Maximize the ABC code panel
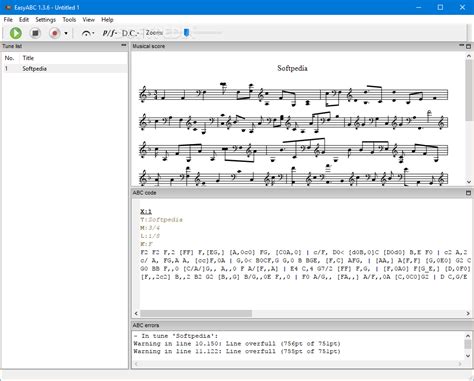 468,193
